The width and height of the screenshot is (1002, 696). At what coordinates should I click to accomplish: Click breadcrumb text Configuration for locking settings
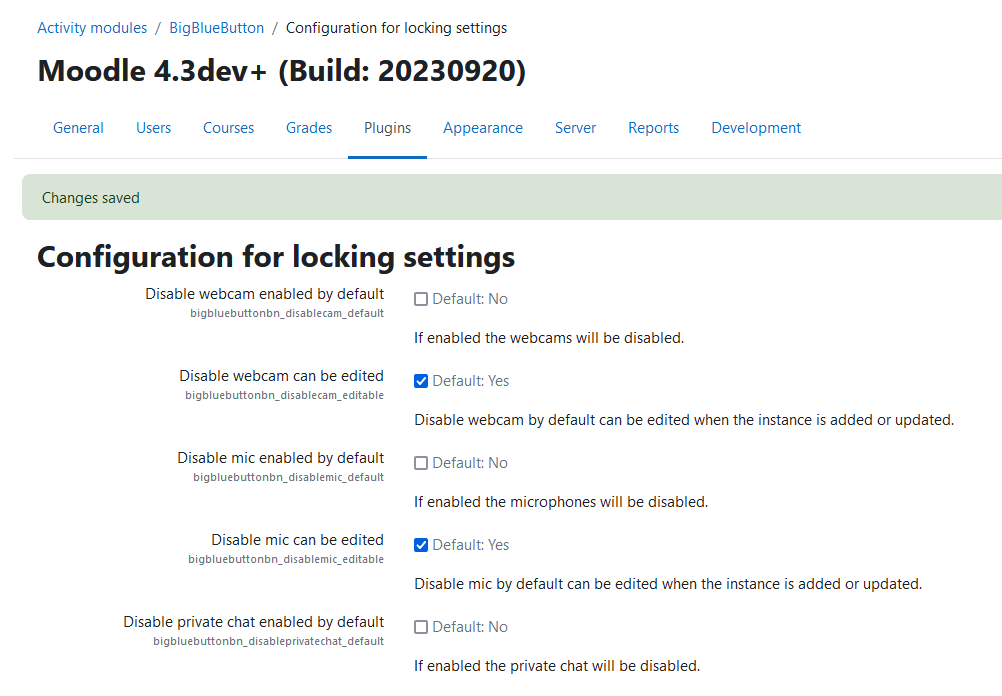pos(396,28)
